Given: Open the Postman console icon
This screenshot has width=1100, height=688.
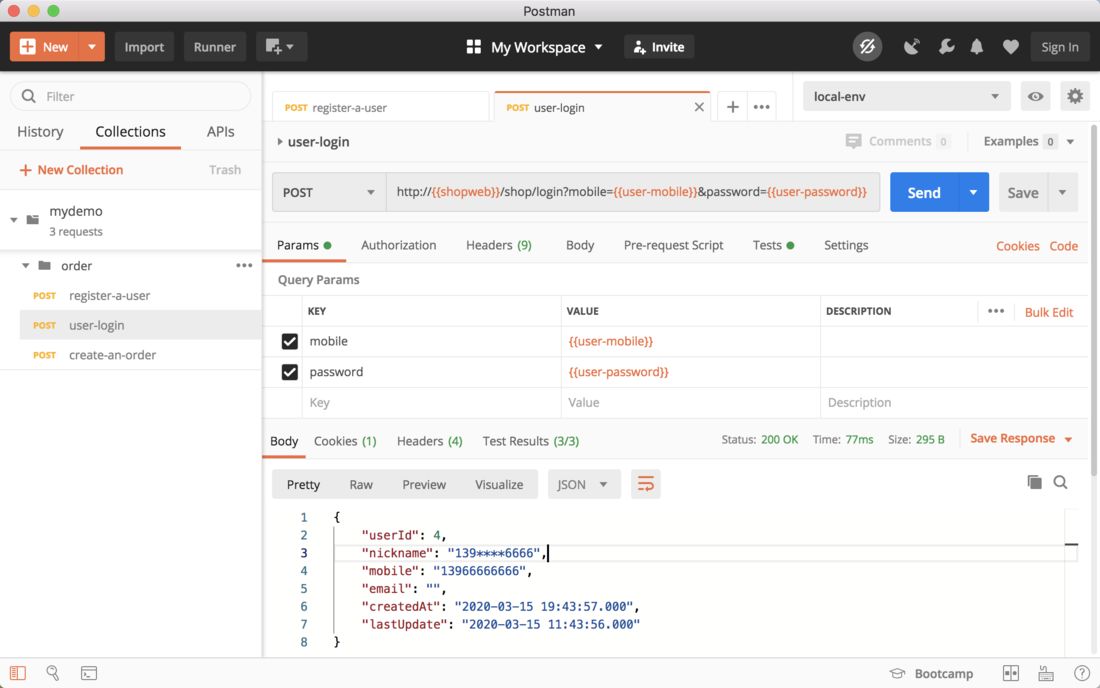Looking at the screenshot, I should tap(89, 674).
